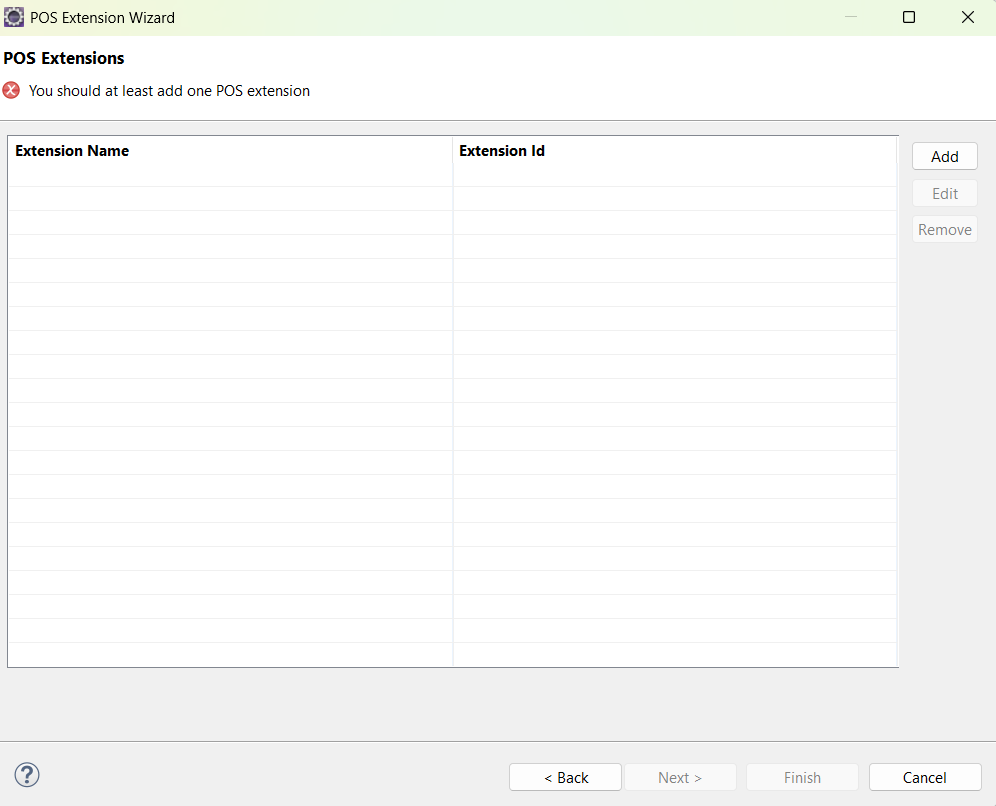Select the Extension Name column header
The height and width of the screenshot is (806, 996).
pyautogui.click(x=72, y=151)
